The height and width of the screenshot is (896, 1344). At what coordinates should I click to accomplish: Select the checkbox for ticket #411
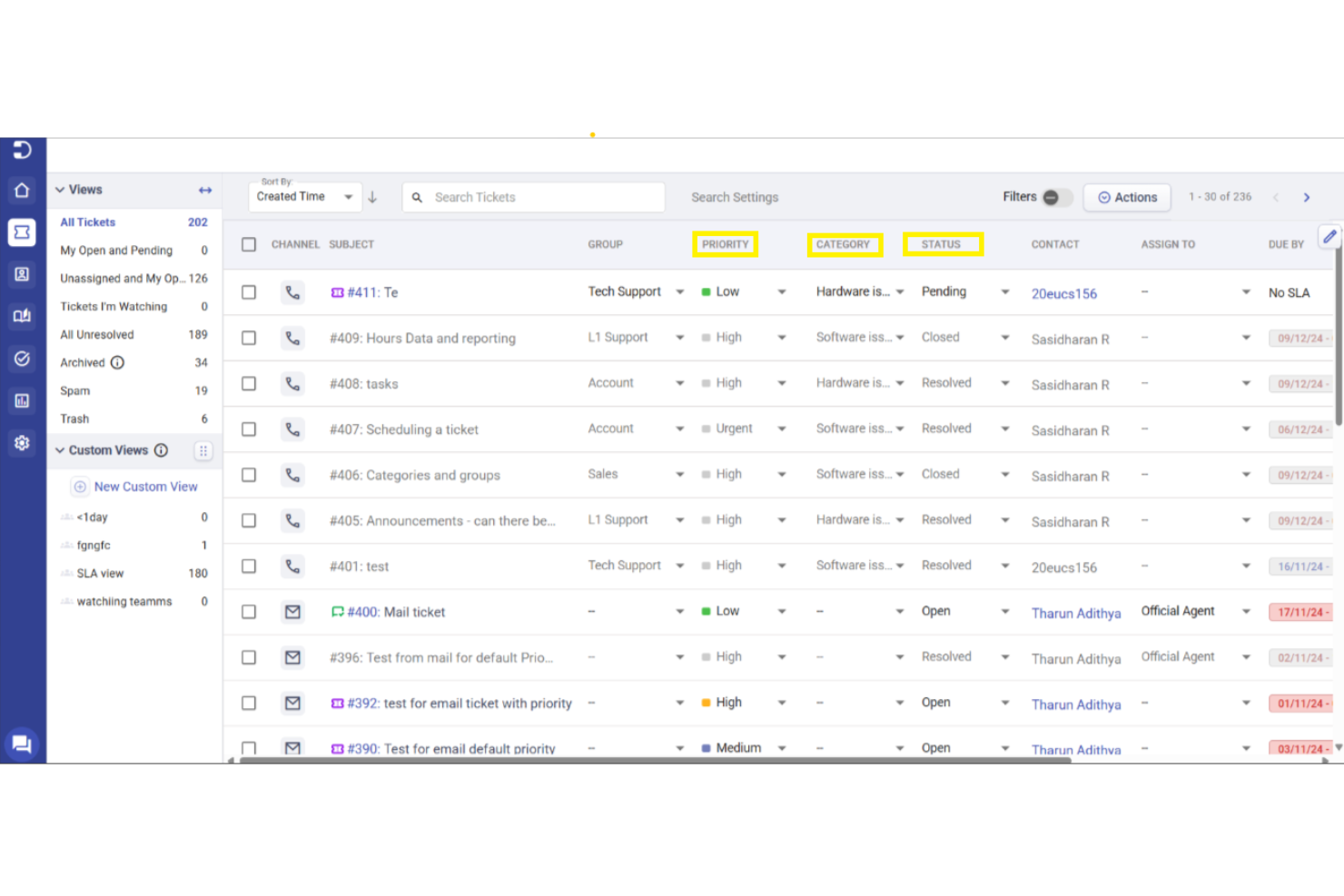(x=249, y=292)
